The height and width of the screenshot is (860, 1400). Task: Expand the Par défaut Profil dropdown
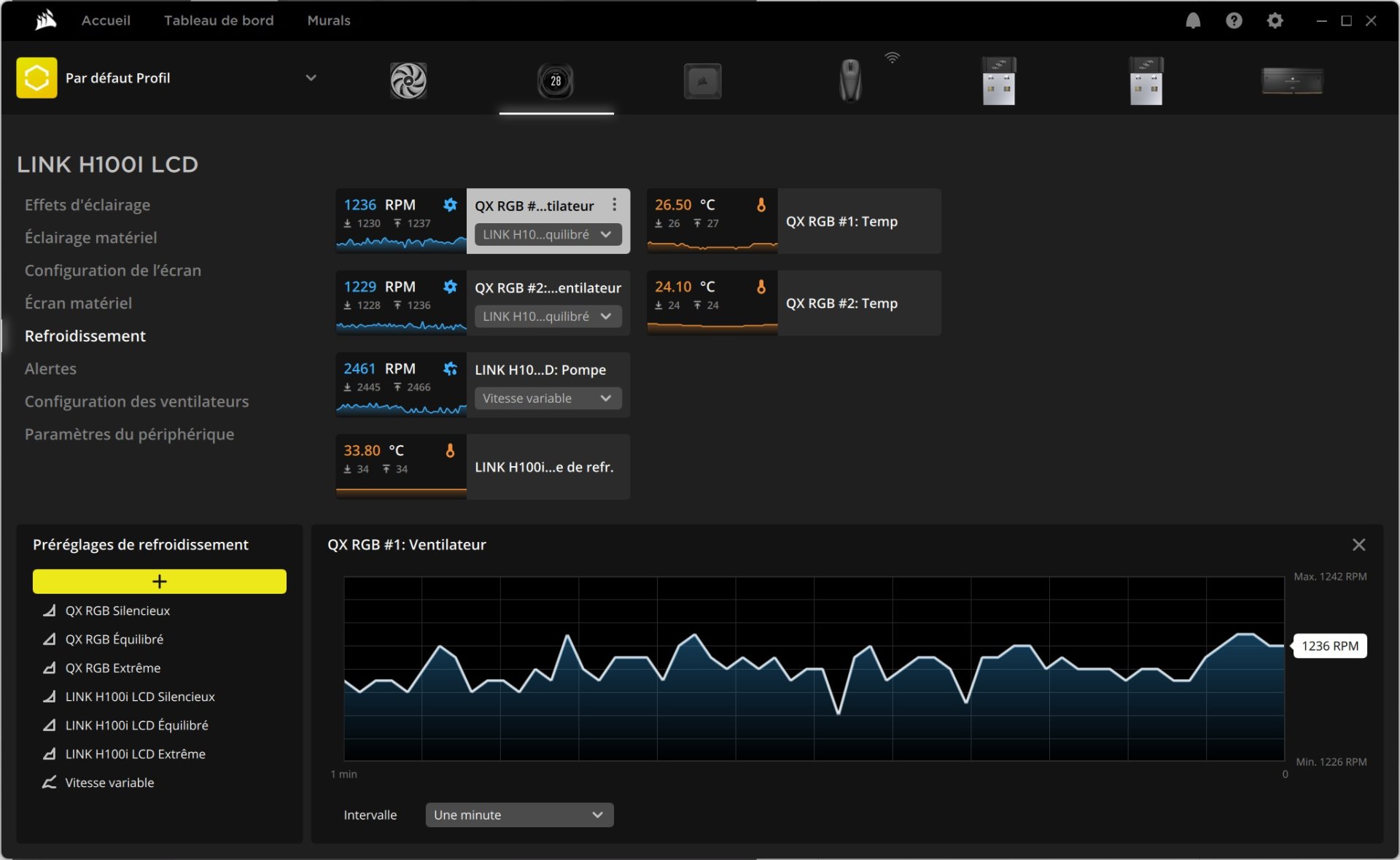[x=311, y=77]
